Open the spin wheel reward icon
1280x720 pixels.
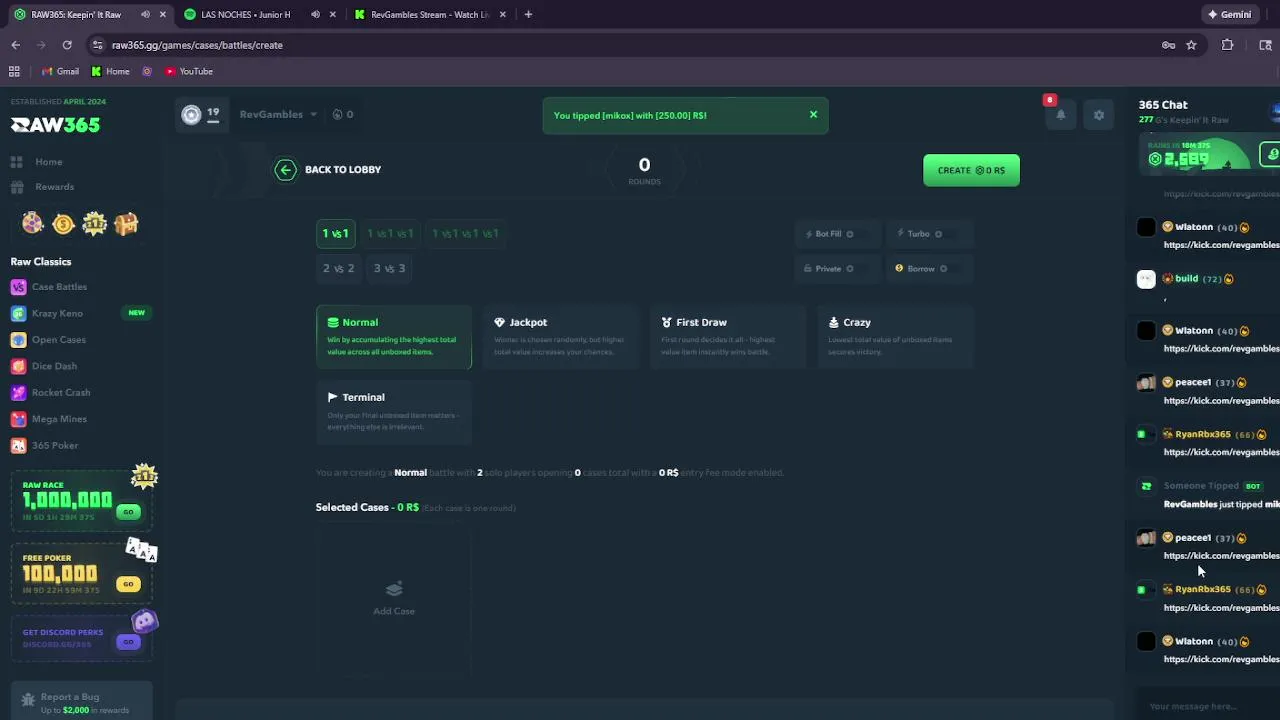tap(33, 224)
